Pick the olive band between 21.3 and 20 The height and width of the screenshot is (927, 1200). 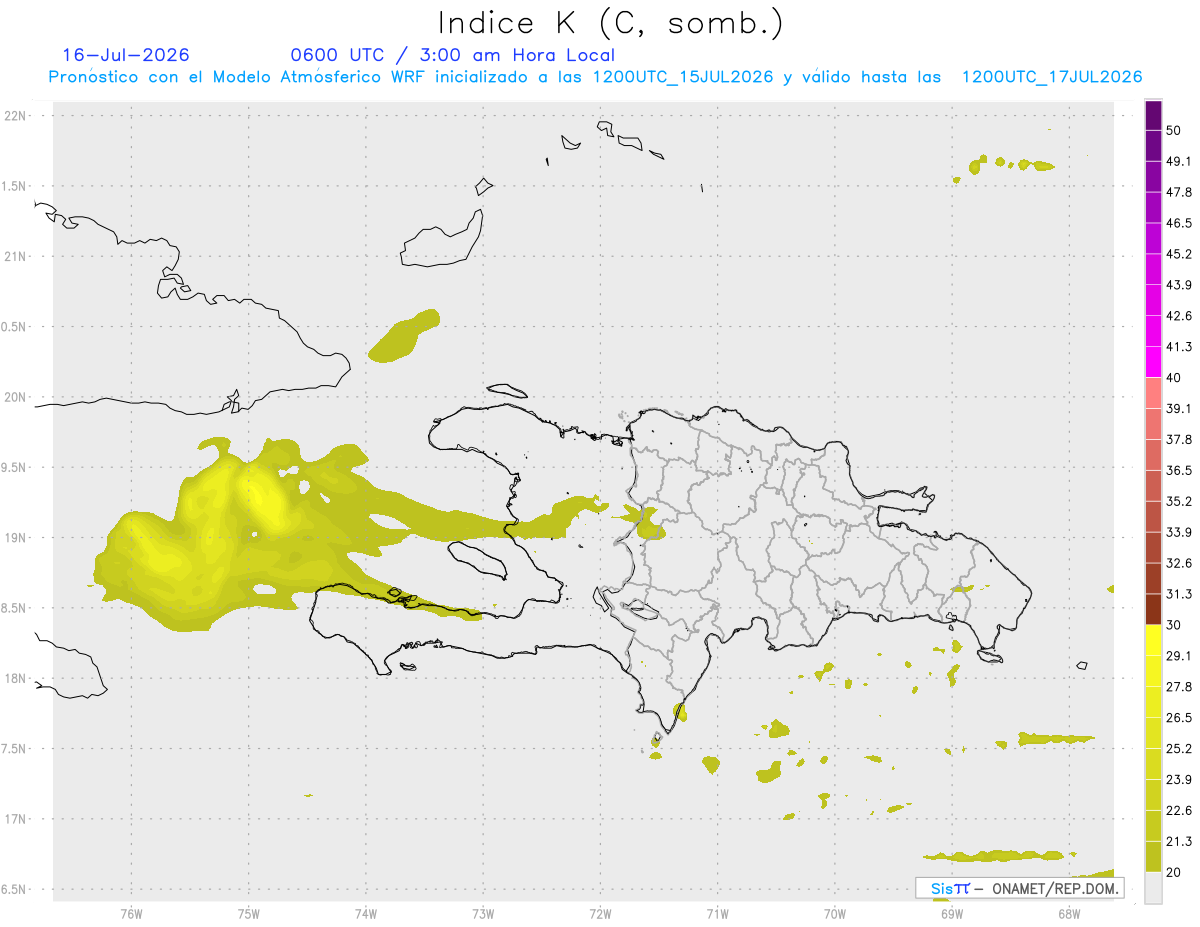click(1153, 857)
